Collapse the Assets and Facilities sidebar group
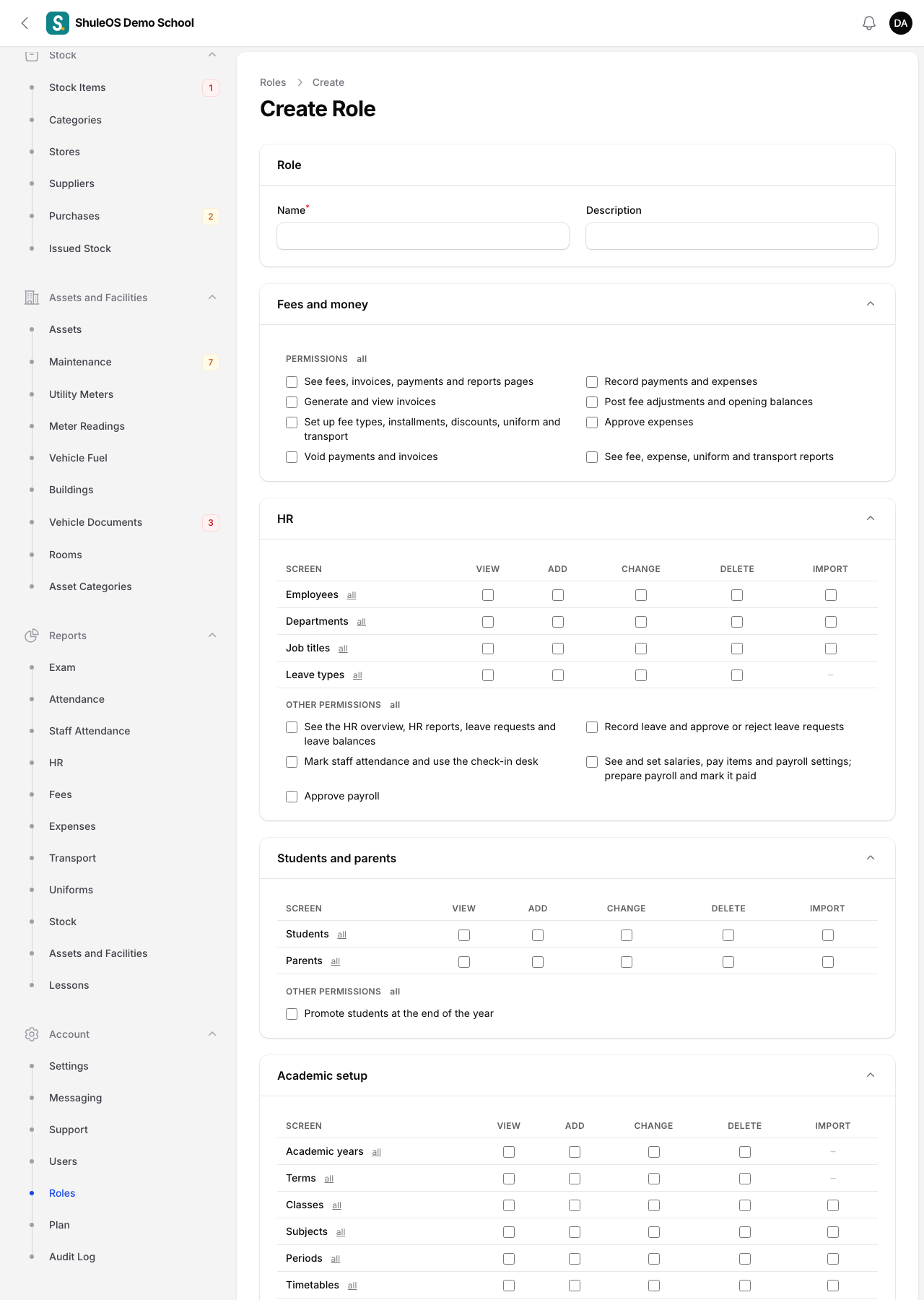924x1300 pixels. [x=212, y=298]
